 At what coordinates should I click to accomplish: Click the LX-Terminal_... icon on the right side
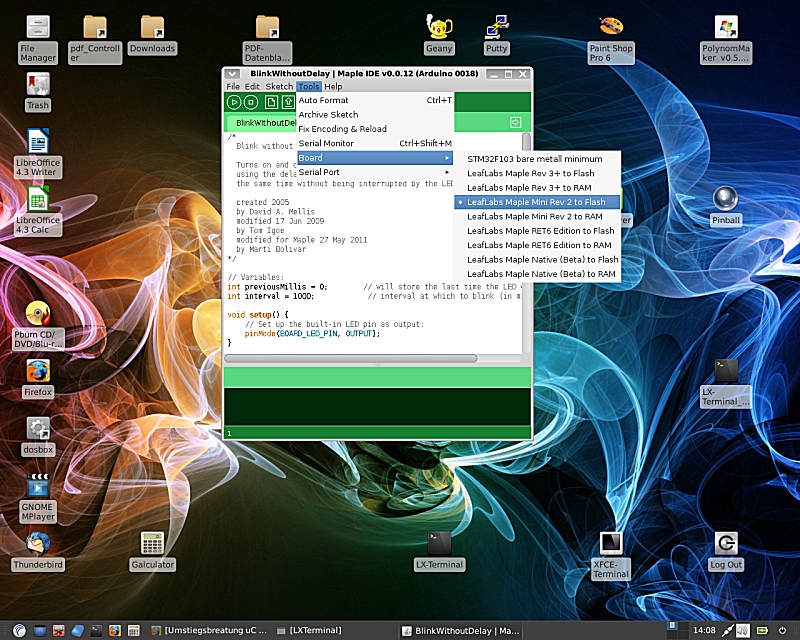(726, 383)
